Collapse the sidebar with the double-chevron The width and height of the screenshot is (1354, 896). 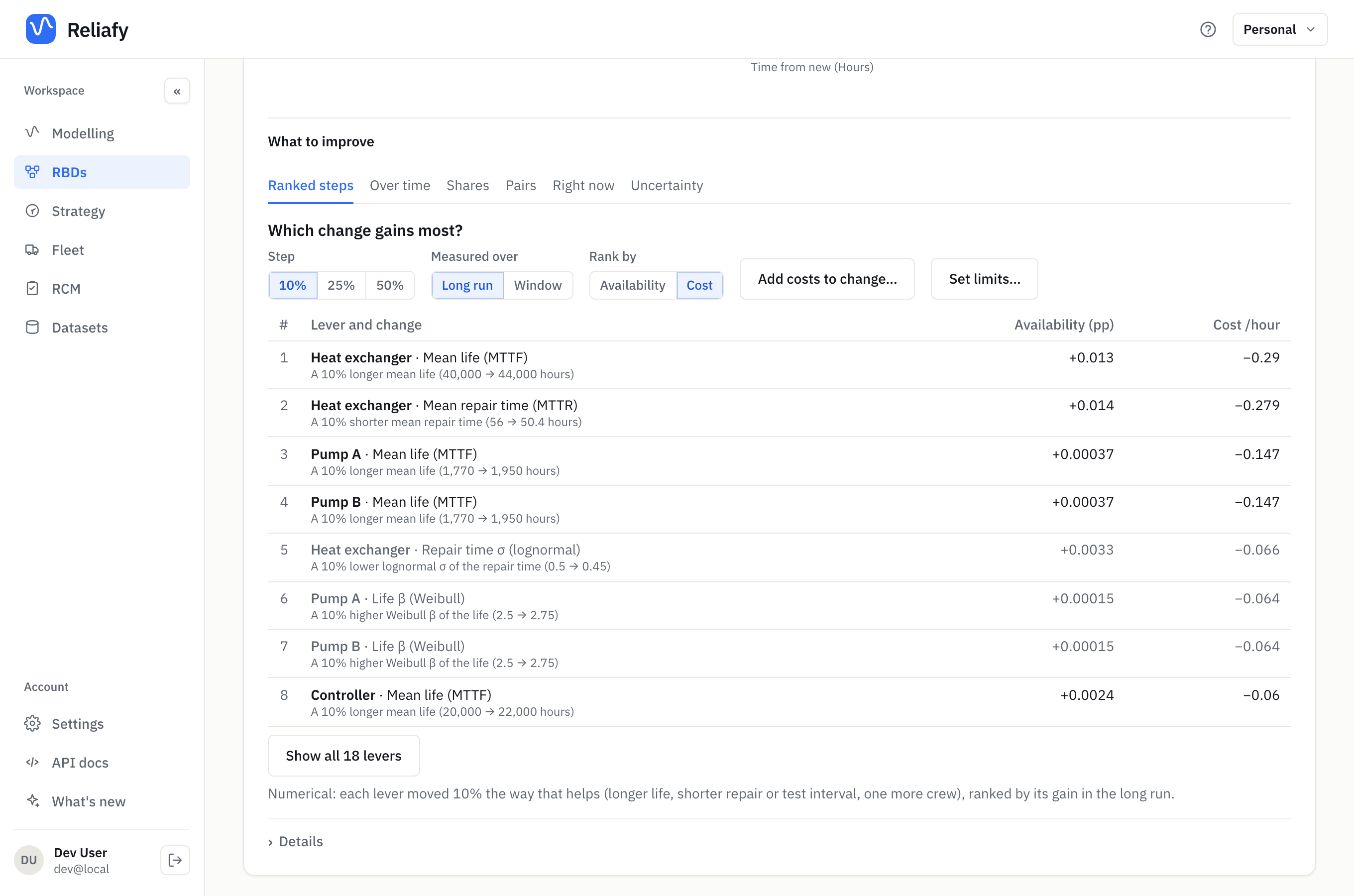(177, 91)
